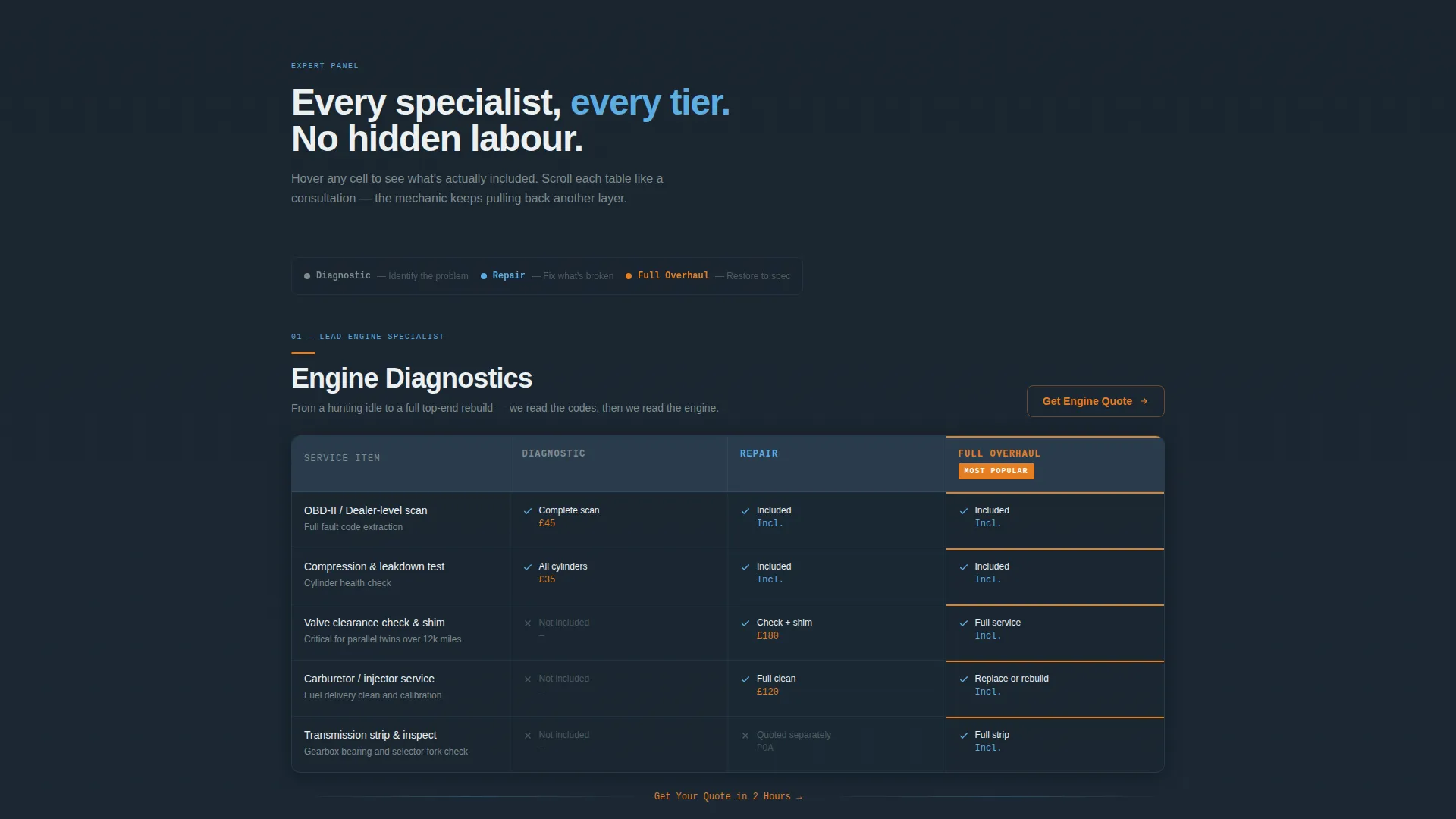1456x819 pixels.
Task: Click the checkmark beside Complete scan
Action: click(x=528, y=511)
